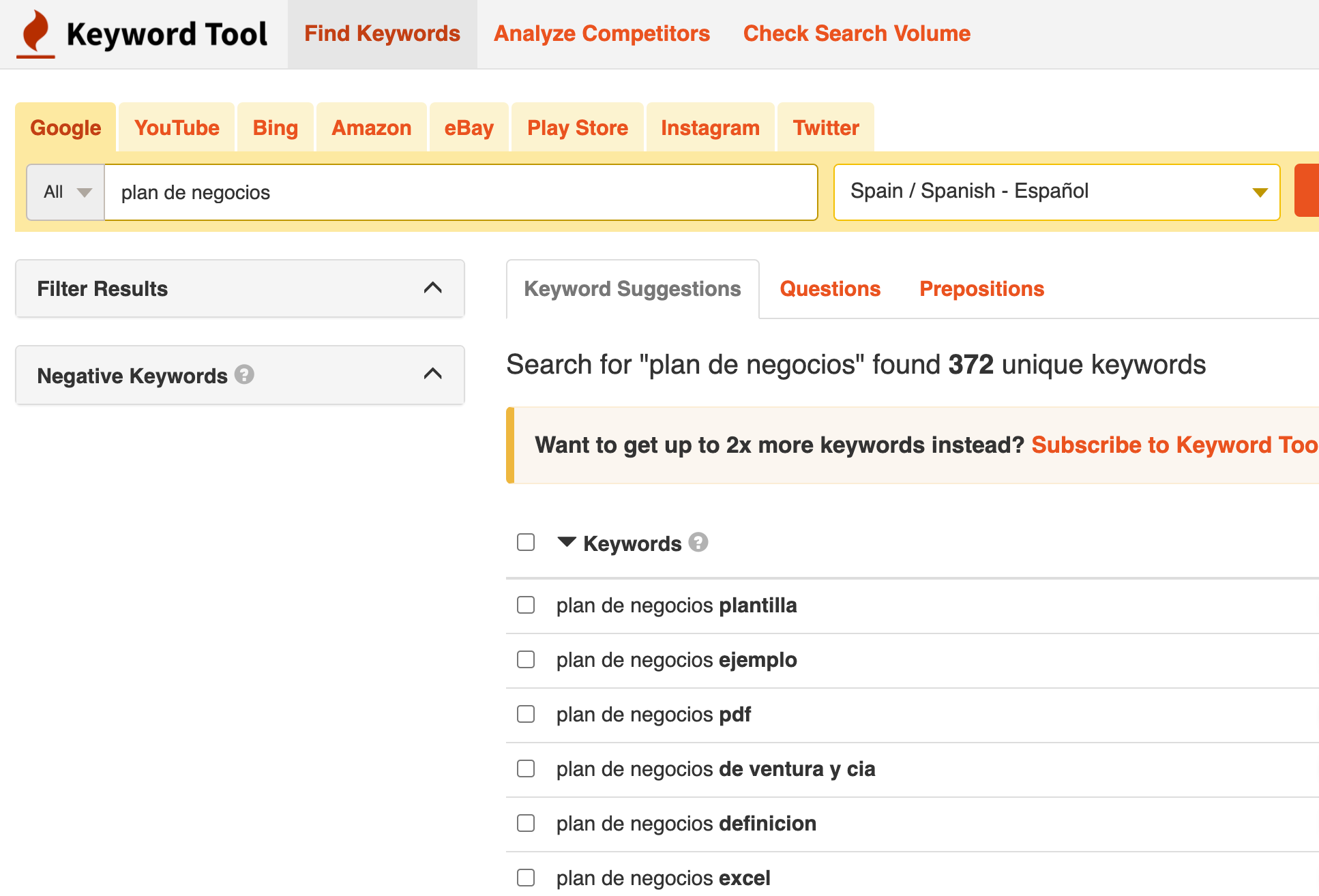1319x896 pixels.
Task: Open the Find Keywords menu
Action: 382,33
